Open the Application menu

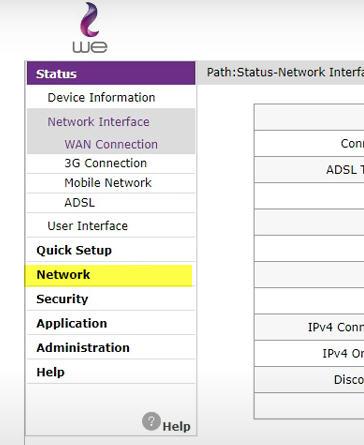pyautogui.click(x=72, y=323)
